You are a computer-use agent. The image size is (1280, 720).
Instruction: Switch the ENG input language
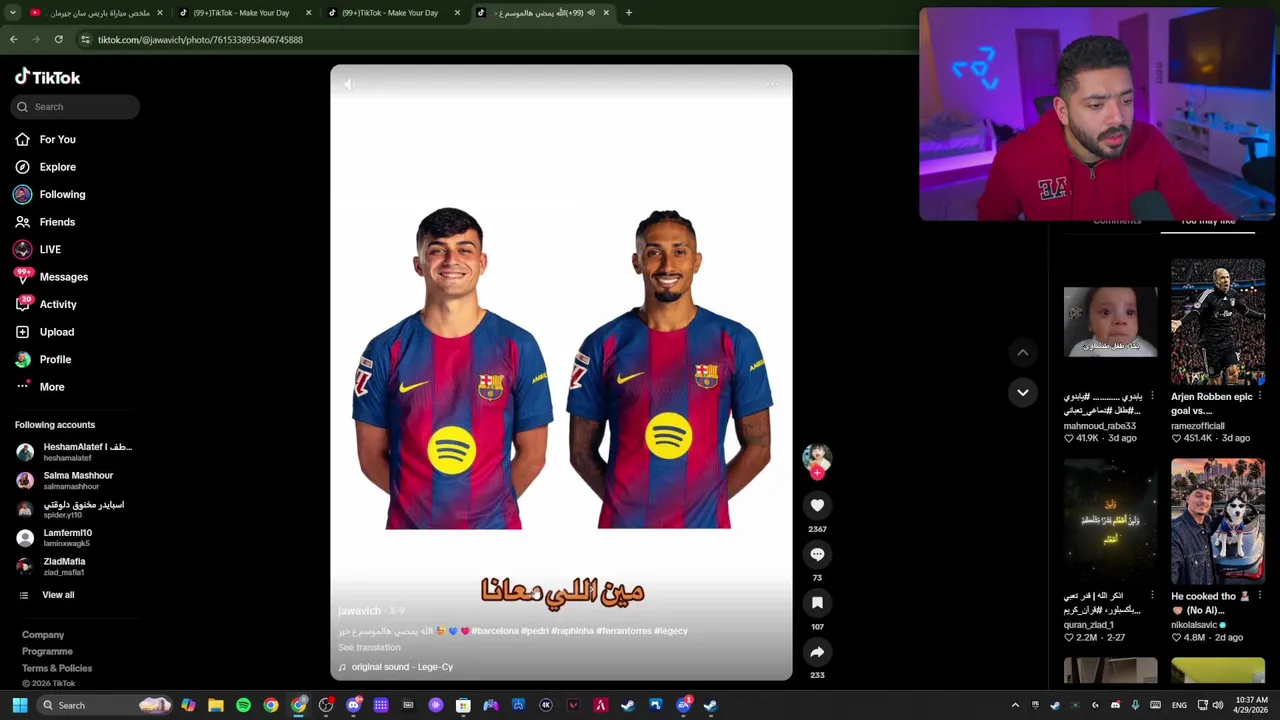pos(1179,705)
